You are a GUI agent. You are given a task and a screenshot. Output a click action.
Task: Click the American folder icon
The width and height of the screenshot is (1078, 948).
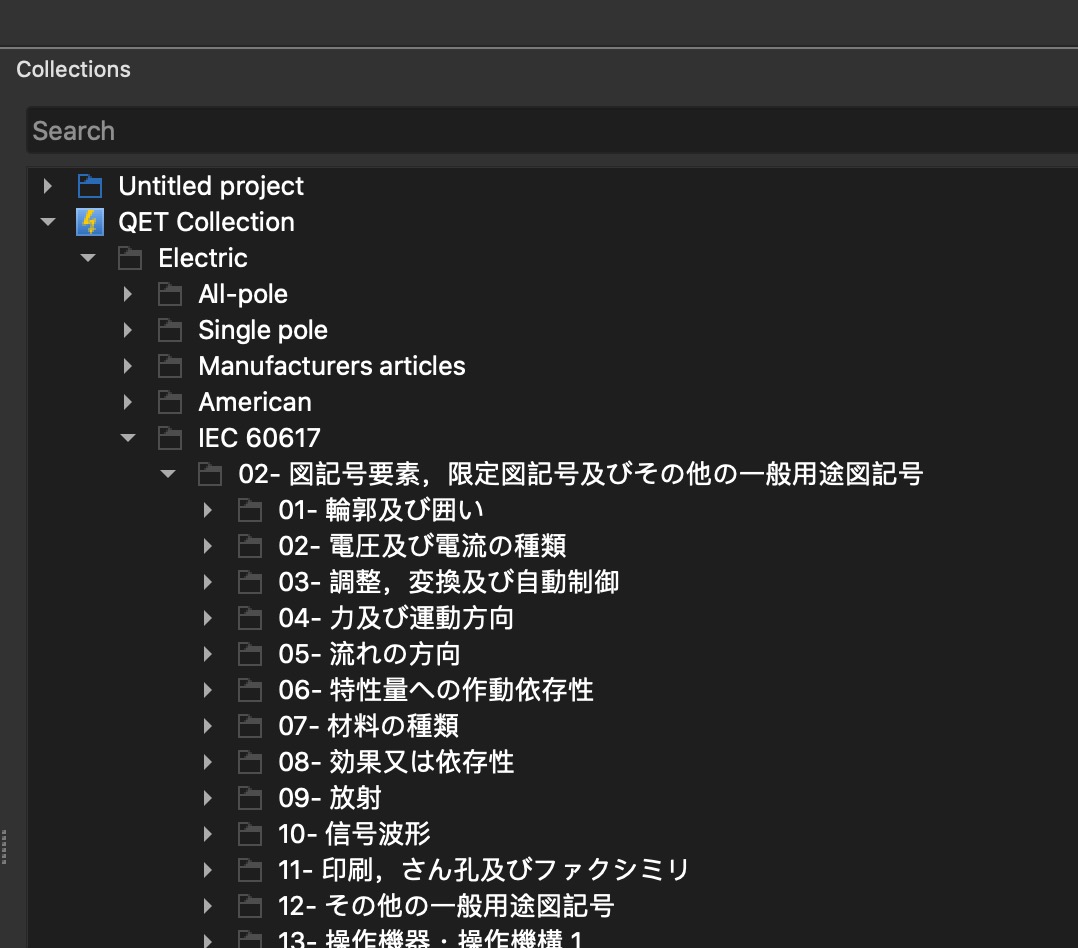170,402
